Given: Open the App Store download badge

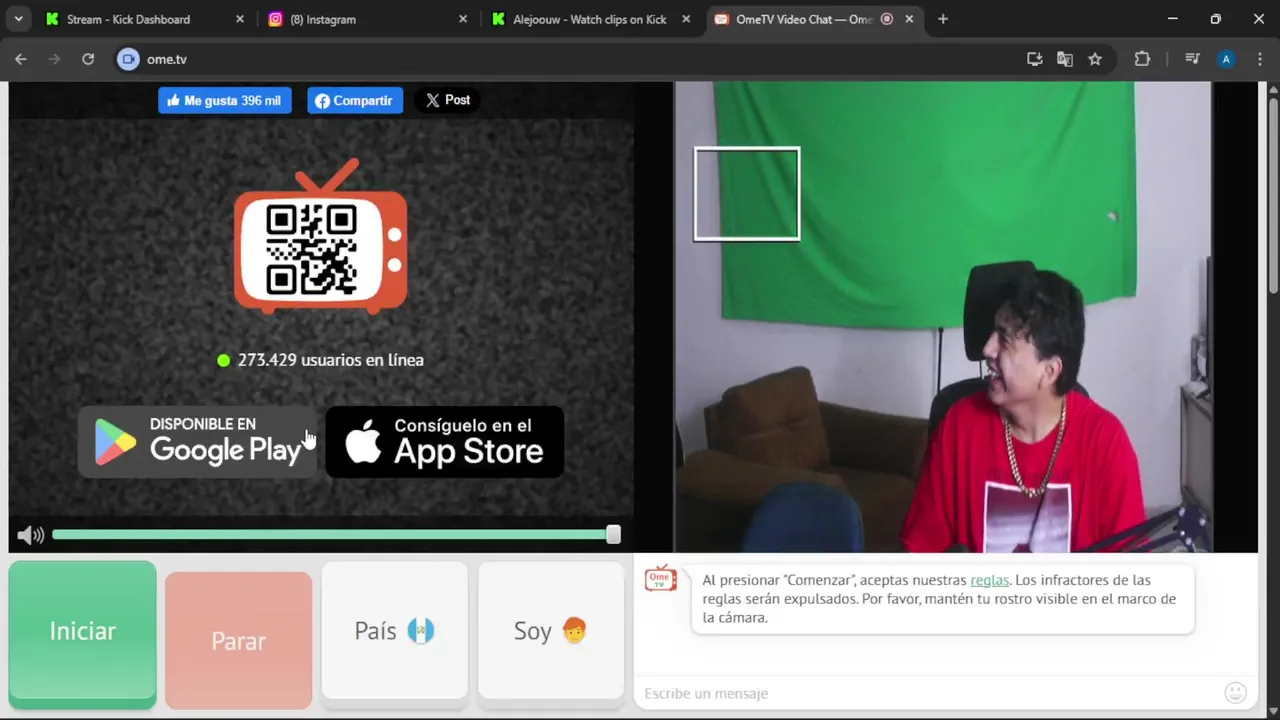Looking at the screenshot, I should pos(445,441).
